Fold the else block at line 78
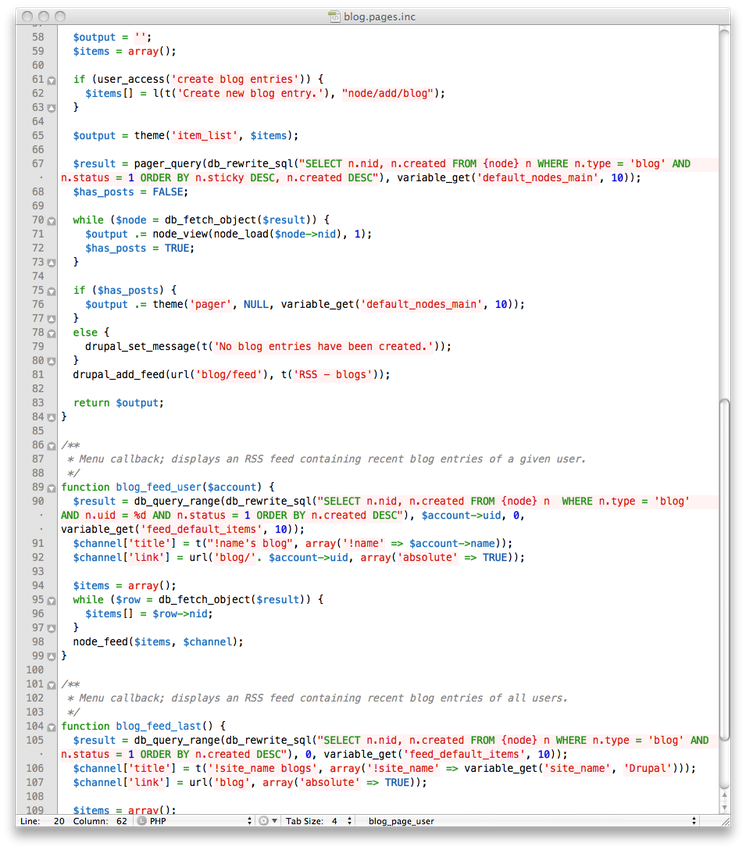The width and height of the screenshot is (746, 850). (x=52, y=333)
